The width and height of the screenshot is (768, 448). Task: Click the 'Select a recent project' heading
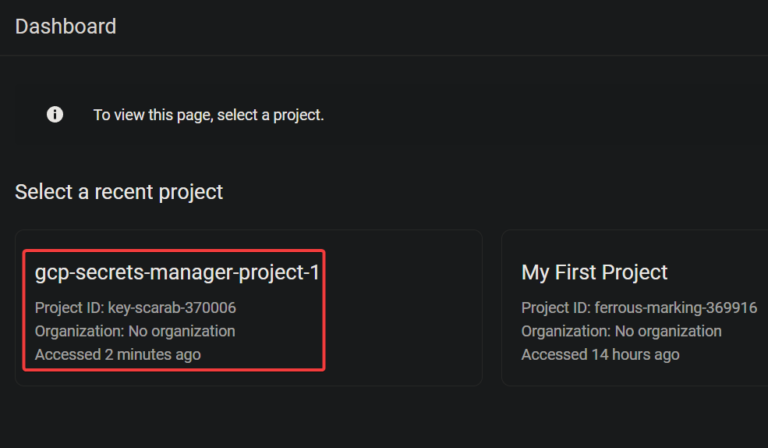click(x=119, y=191)
